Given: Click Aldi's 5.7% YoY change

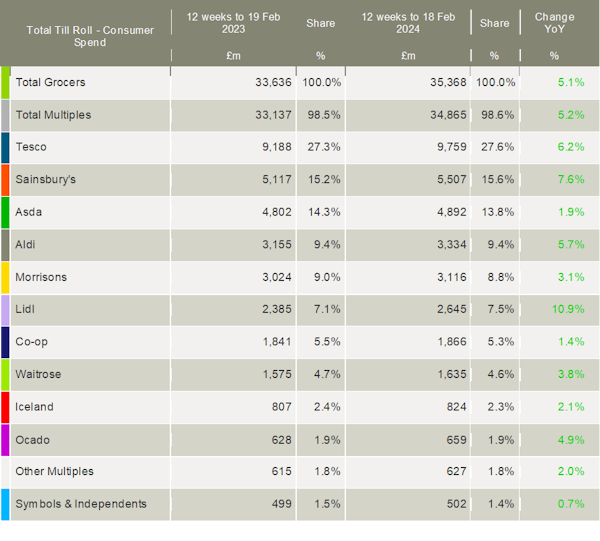Looking at the screenshot, I should pos(571,244).
